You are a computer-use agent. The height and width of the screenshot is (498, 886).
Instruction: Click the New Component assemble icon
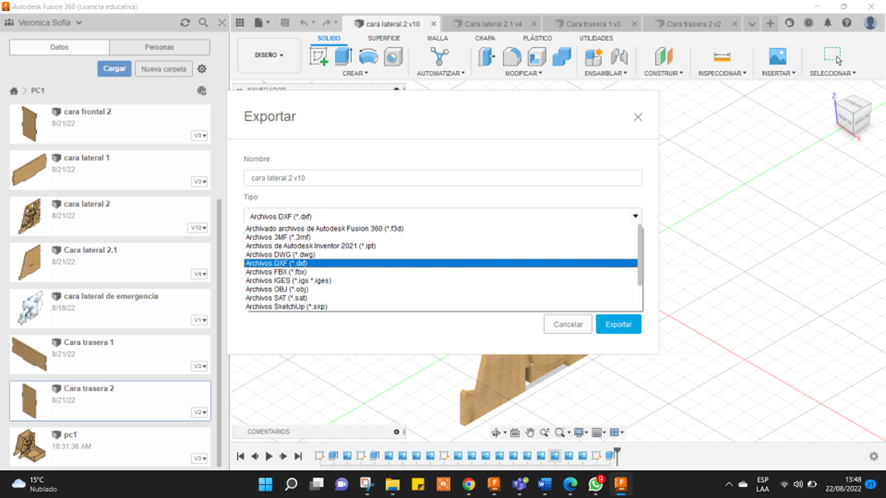coord(593,57)
